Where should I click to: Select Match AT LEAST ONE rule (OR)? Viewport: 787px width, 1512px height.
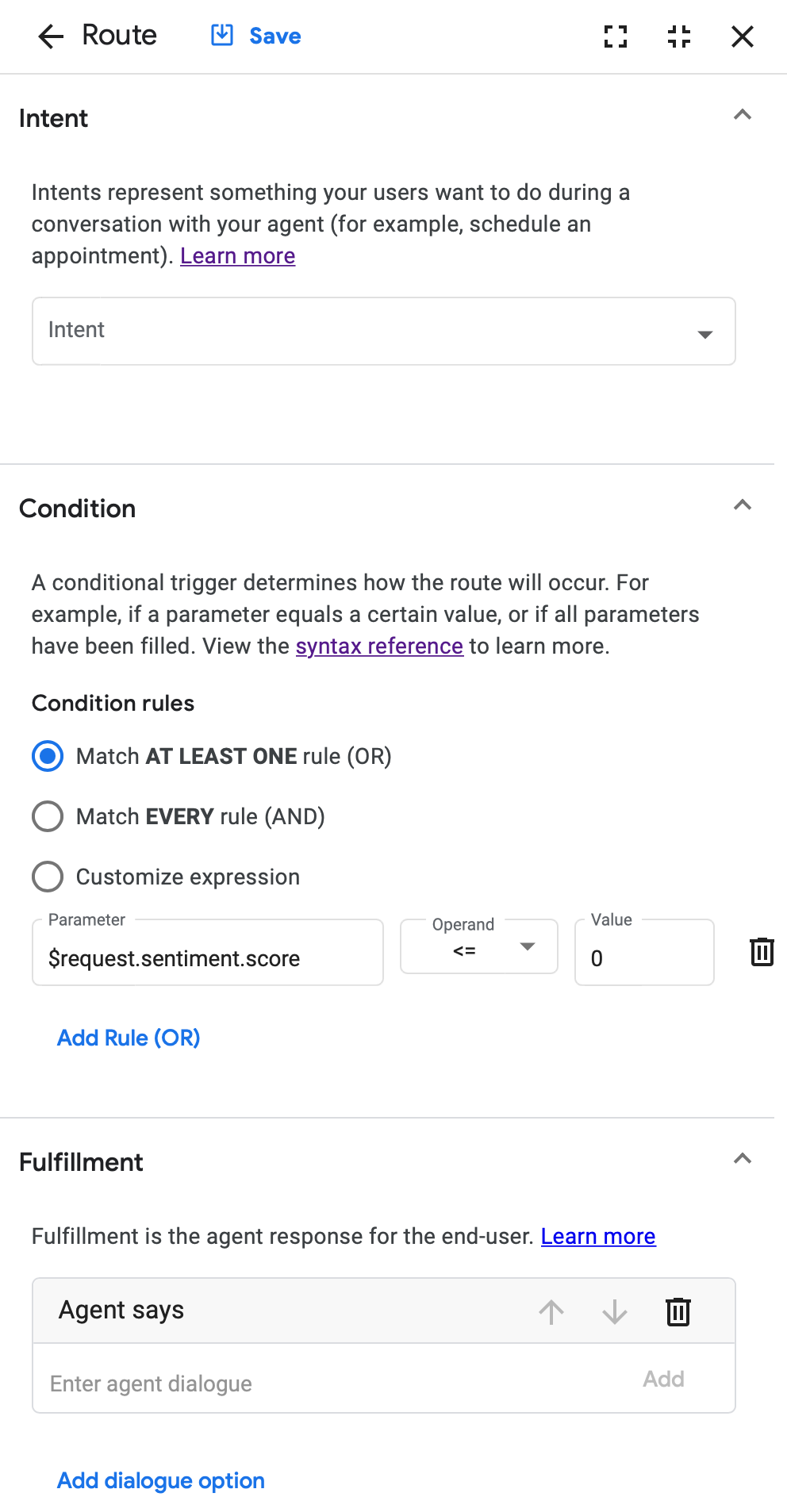click(x=48, y=756)
